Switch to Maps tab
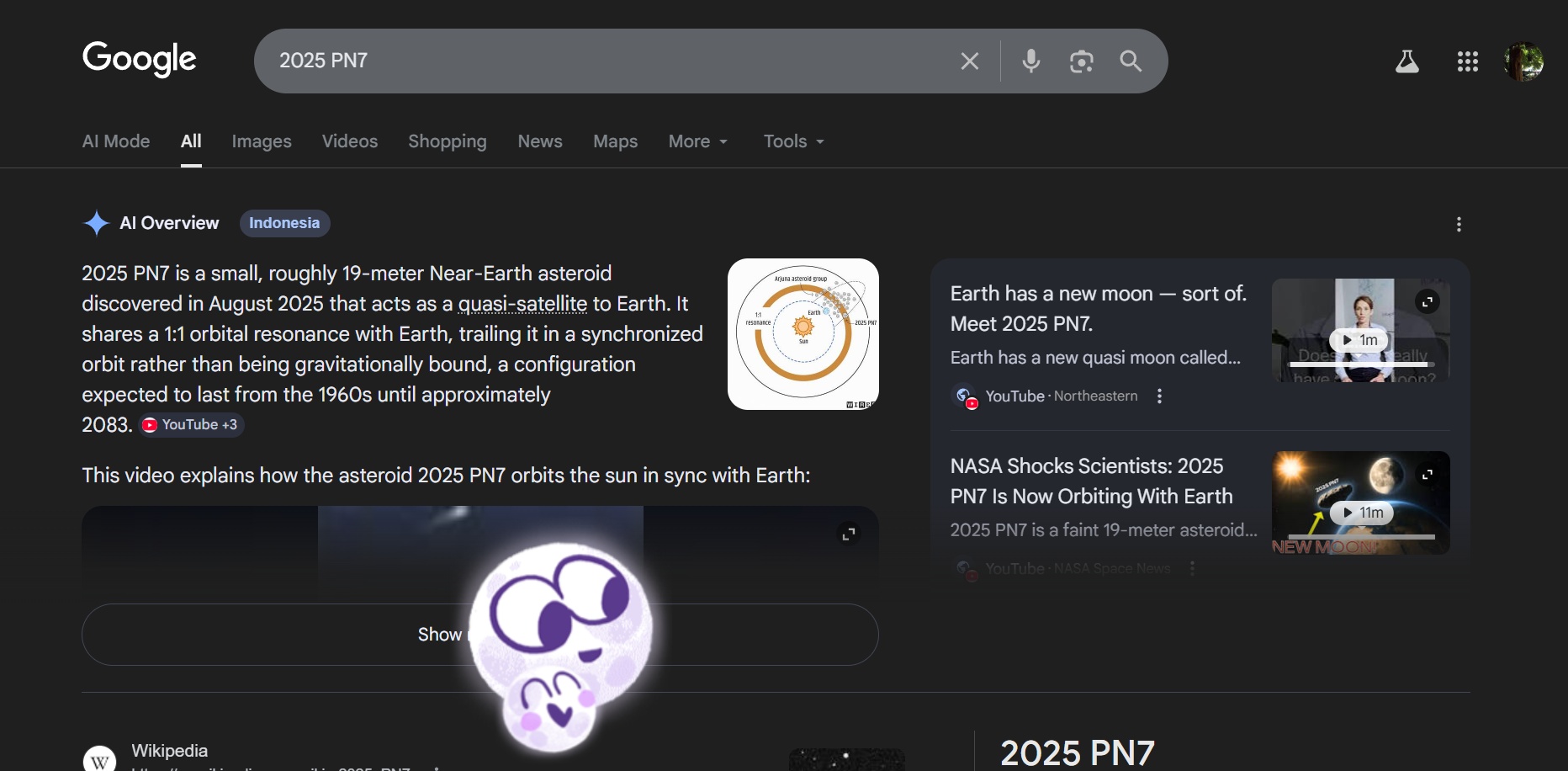 (615, 141)
